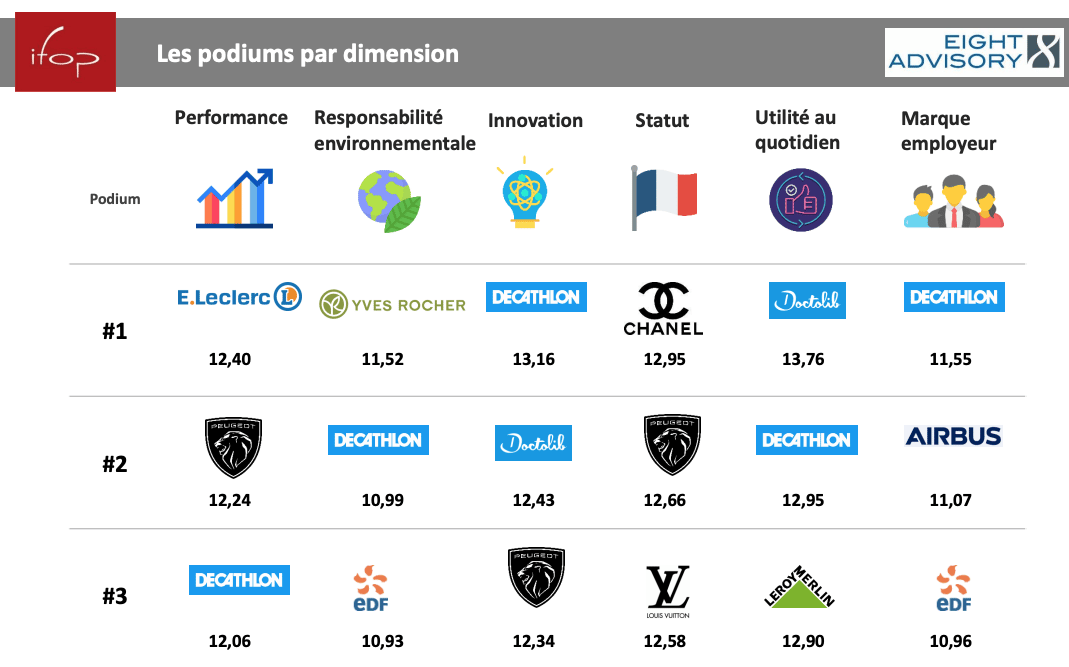Image resolution: width=1069 pixels, height=667 pixels.
Task: Select the thumbs-up Utilité au quotidien icon
Action: (x=800, y=200)
